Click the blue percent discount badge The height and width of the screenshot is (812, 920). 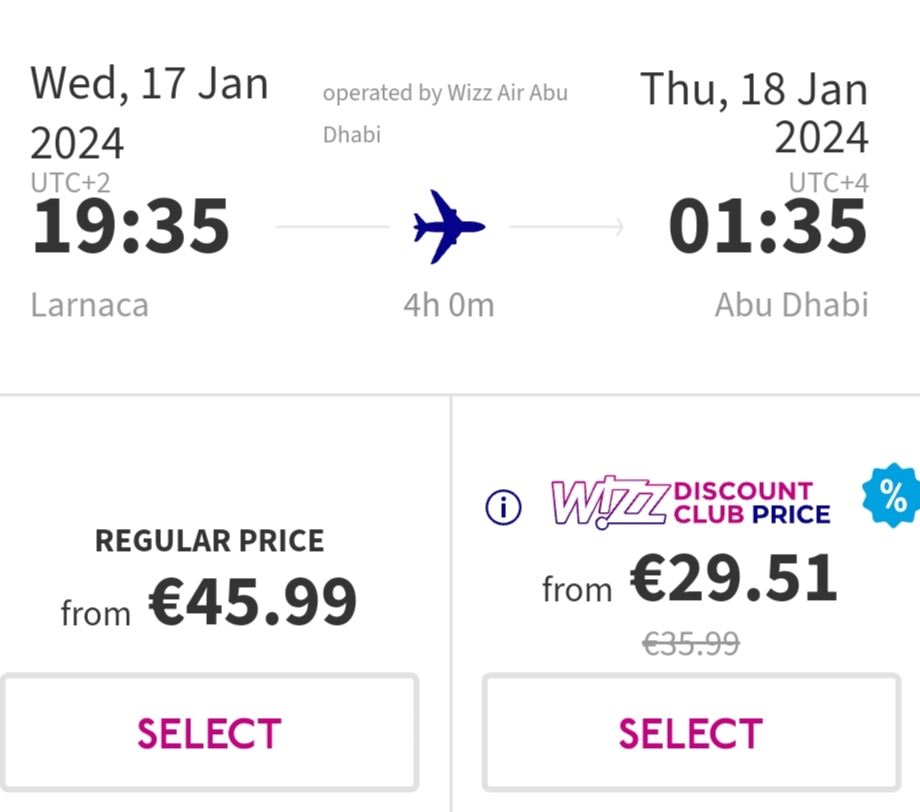coord(891,495)
